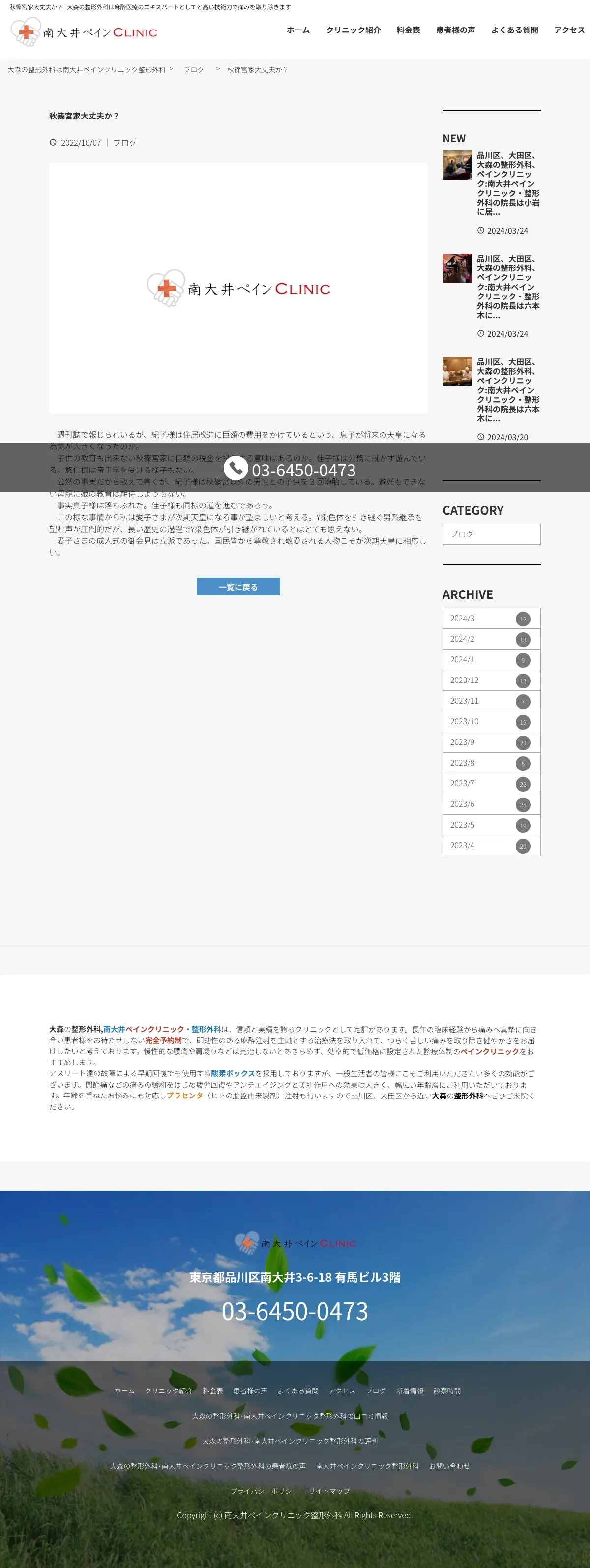Open archive 2023/11

(x=491, y=701)
